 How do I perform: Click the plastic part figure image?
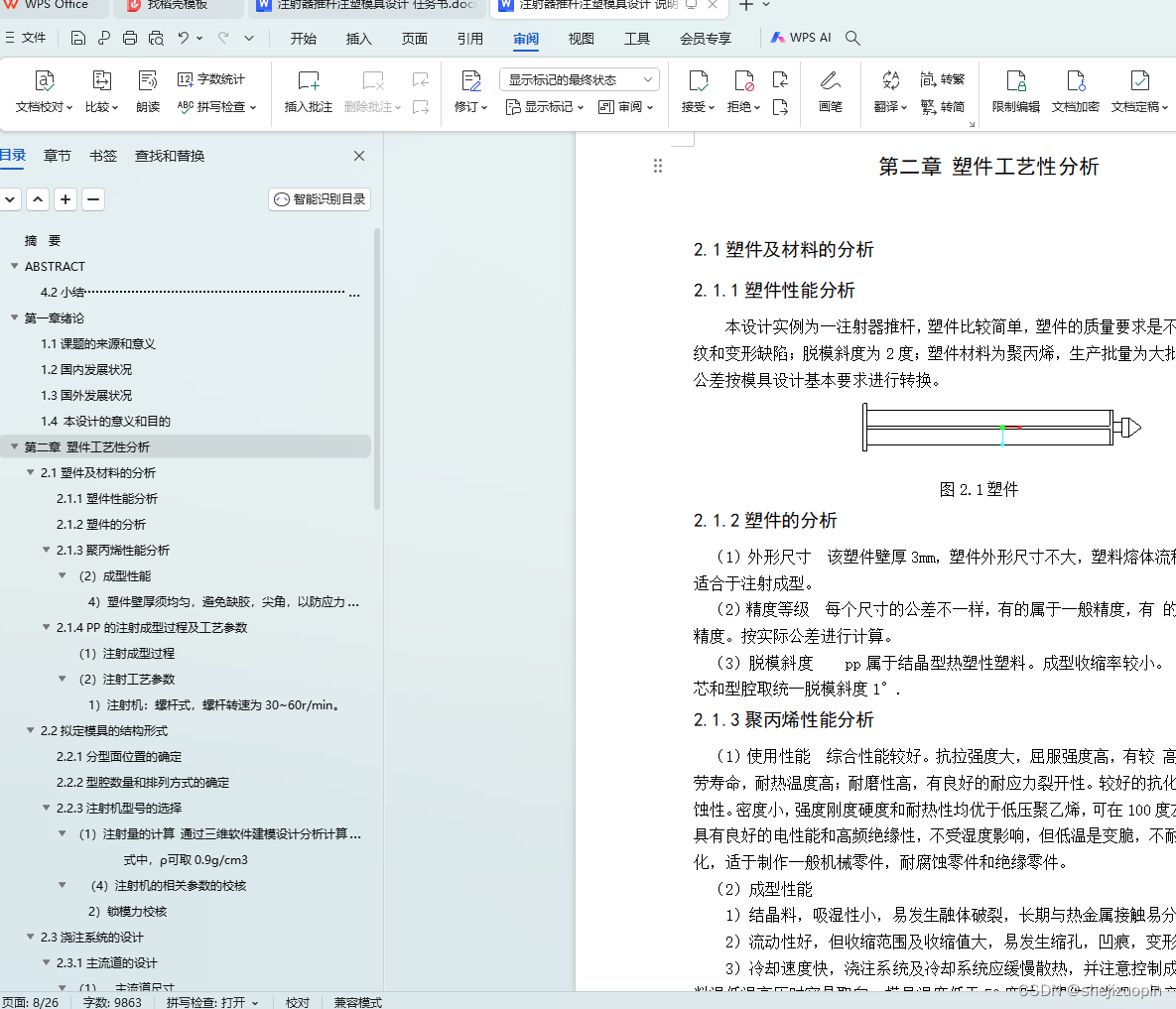(1002, 428)
